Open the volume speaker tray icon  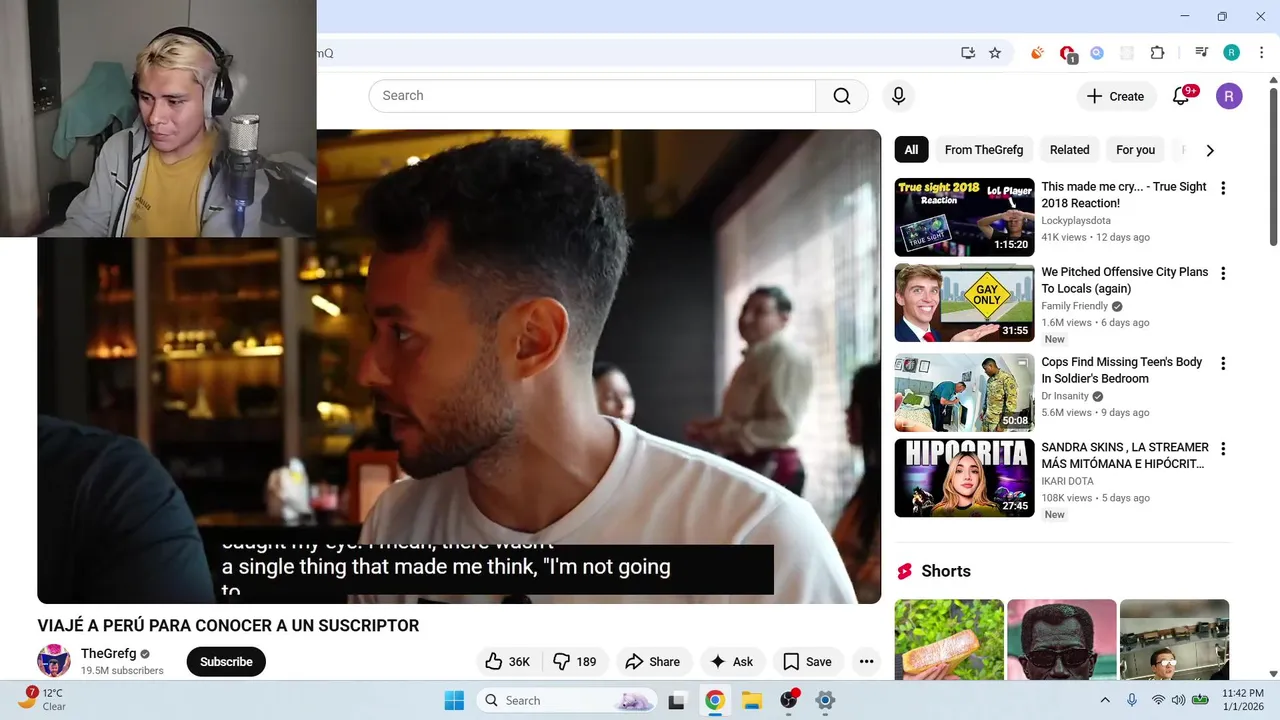coord(1178,700)
